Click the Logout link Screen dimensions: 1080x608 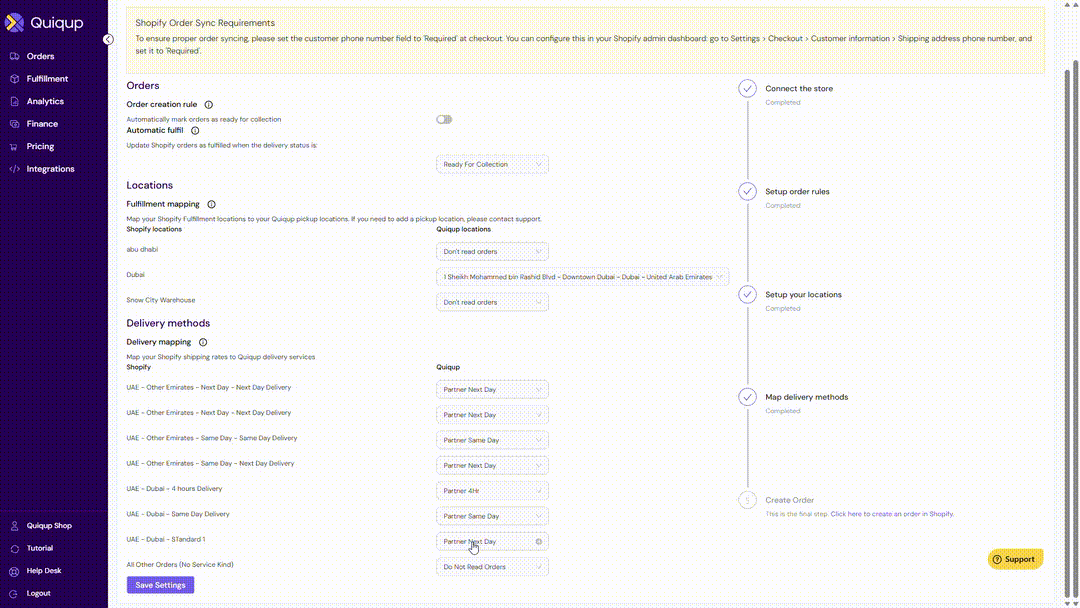(39, 594)
